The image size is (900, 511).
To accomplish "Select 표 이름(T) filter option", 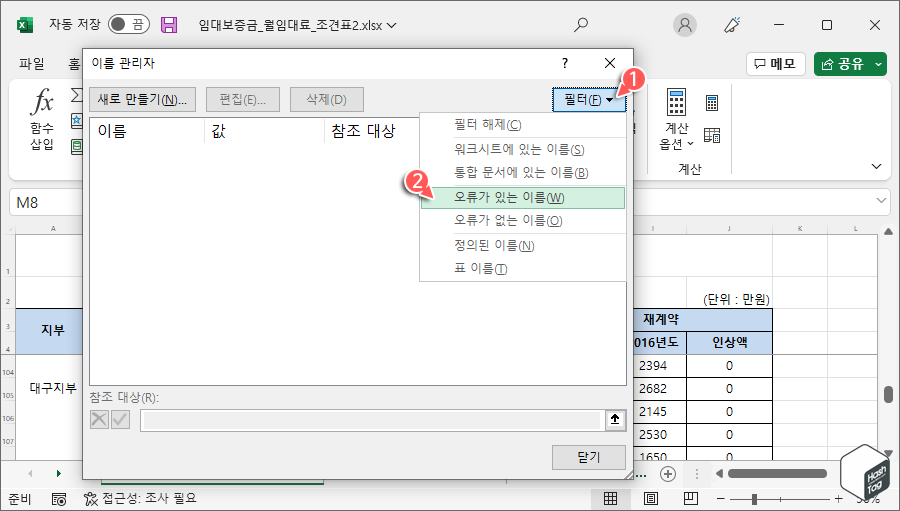I will [523, 269].
